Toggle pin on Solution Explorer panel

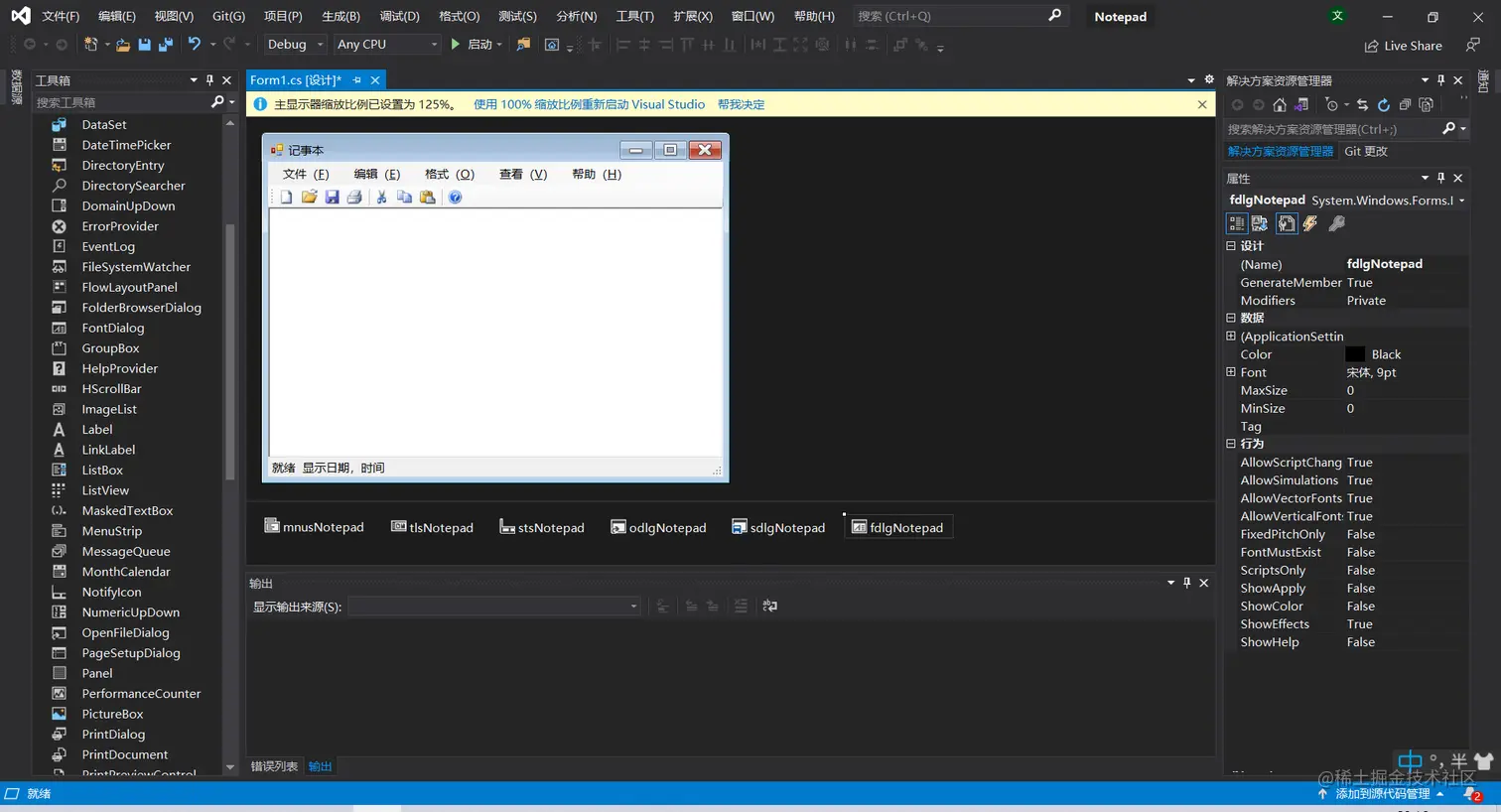pyautogui.click(x=1441, y=79)
